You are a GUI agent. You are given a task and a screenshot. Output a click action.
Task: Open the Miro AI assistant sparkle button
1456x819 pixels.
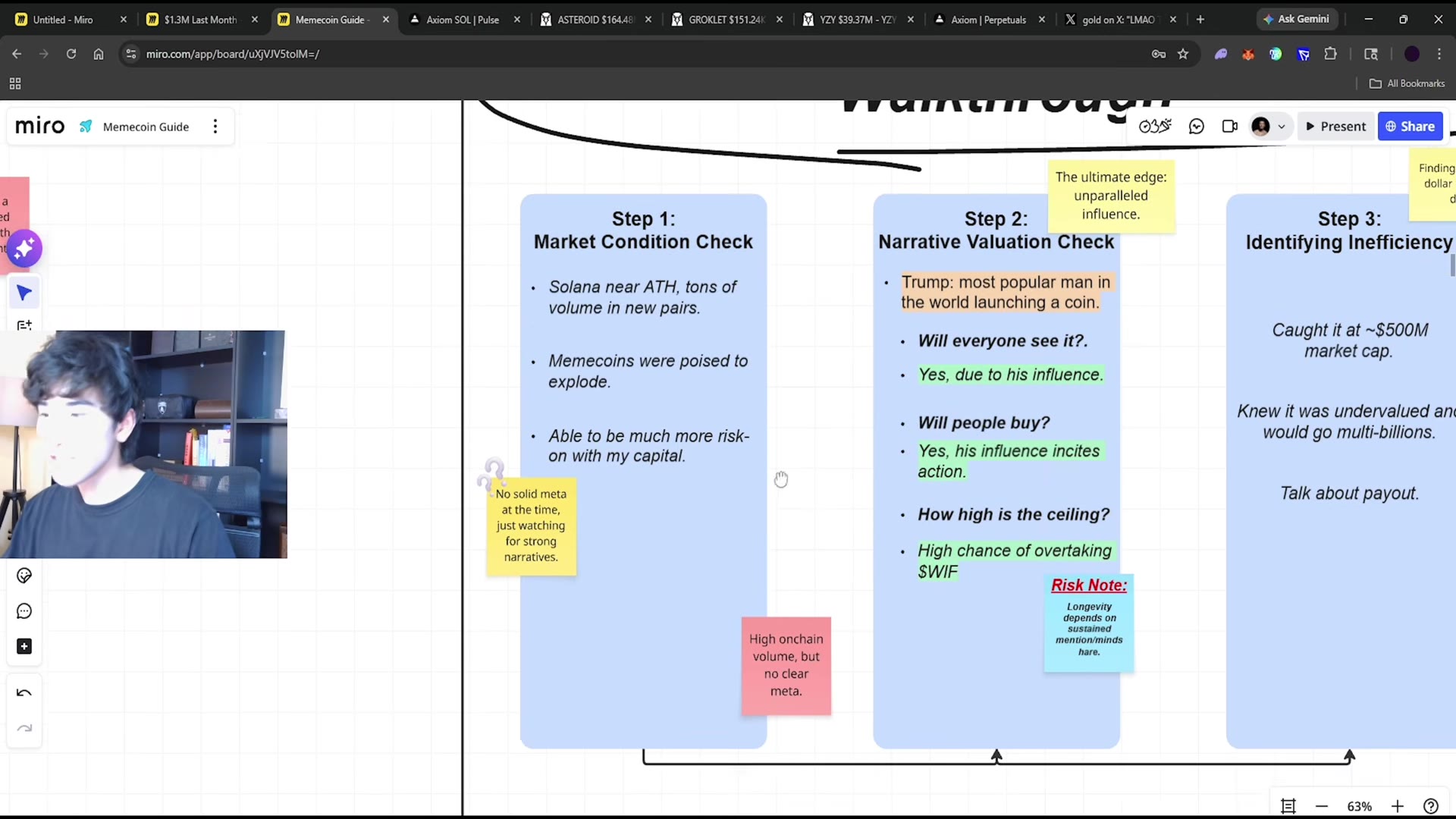(24, 248)
